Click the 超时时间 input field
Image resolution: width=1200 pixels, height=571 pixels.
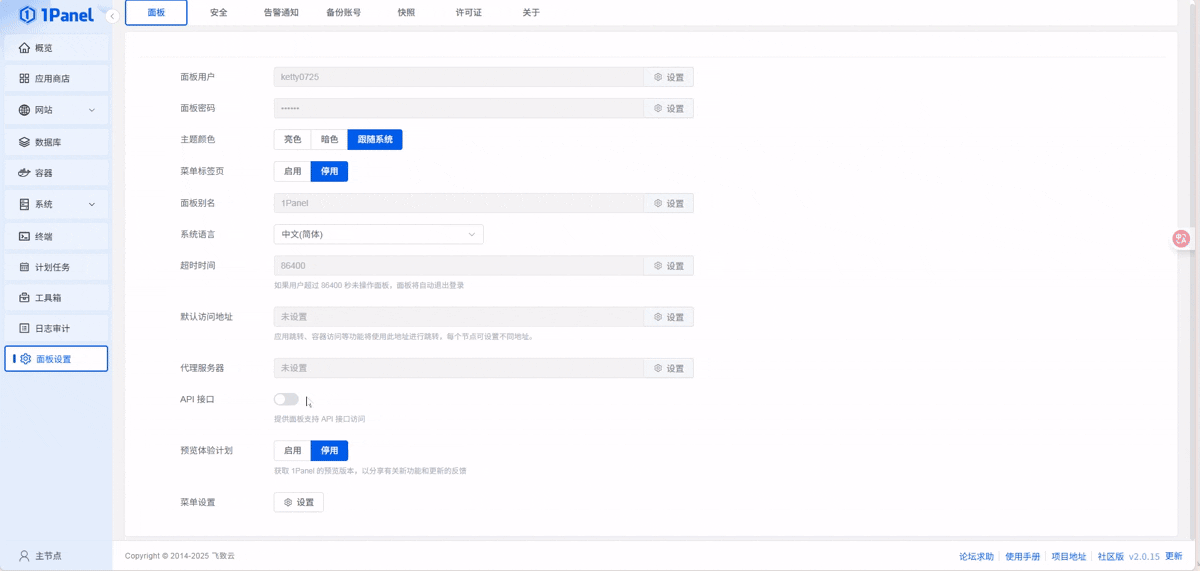458,266
